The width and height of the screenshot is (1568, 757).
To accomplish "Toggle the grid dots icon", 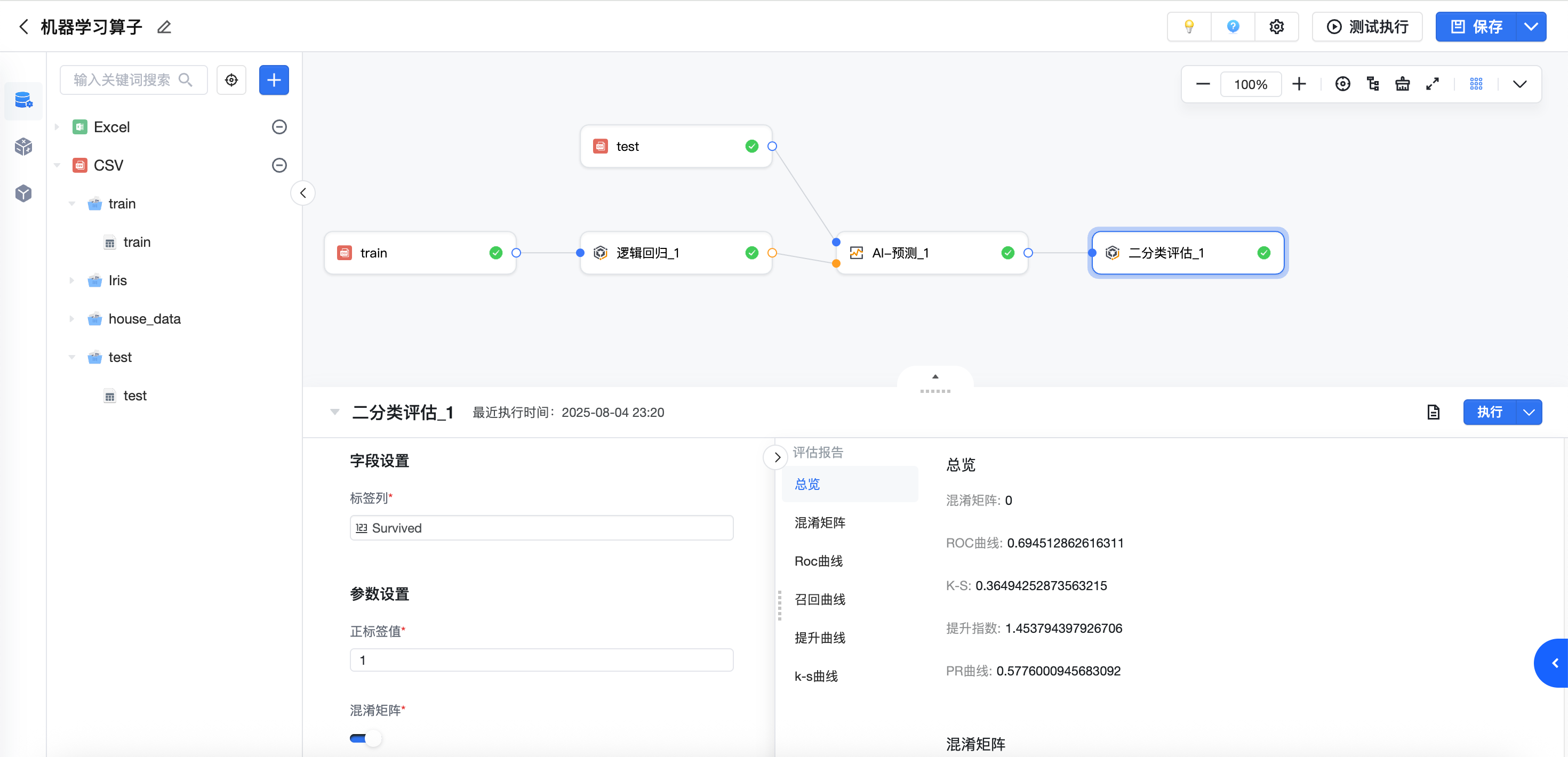I will click(1476, 84).
